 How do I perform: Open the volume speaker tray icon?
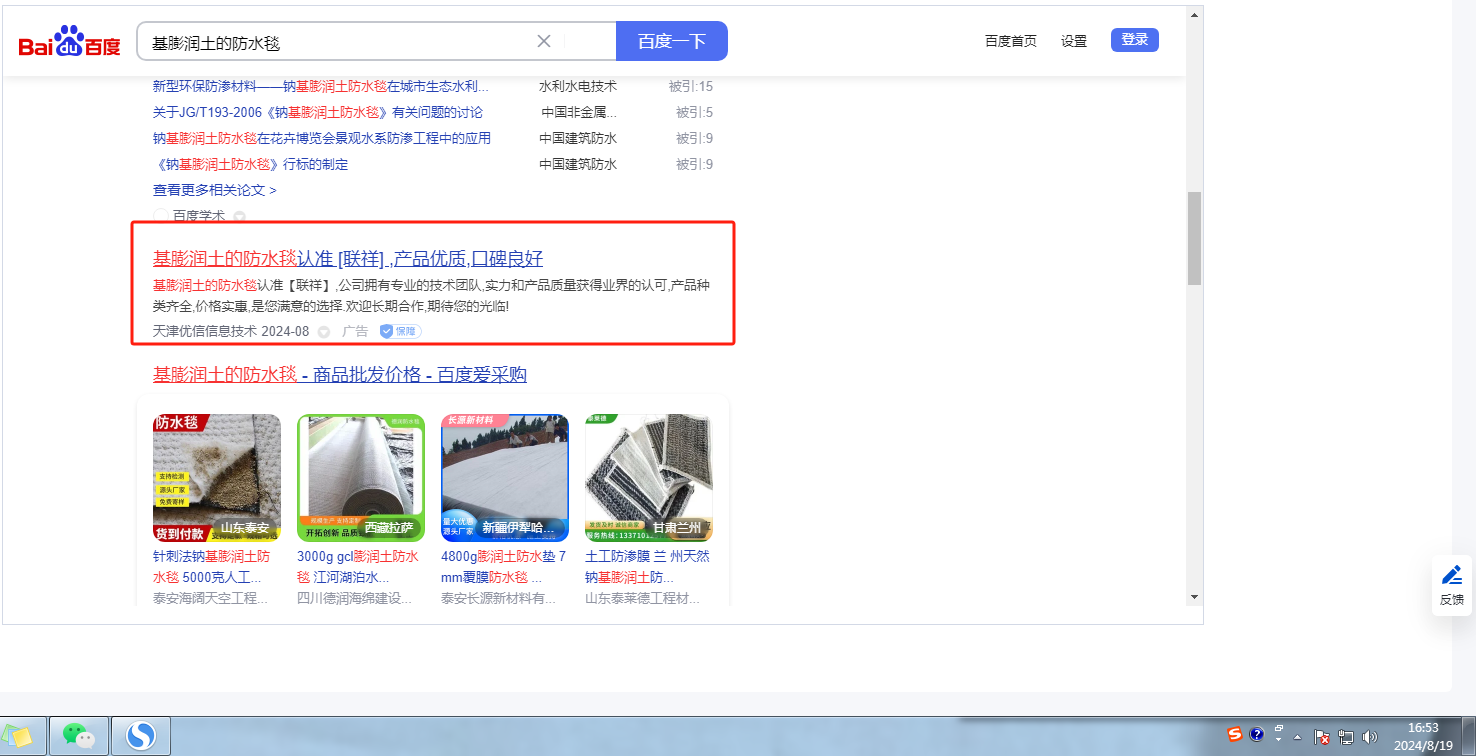pyautogui.click(x=1370, y=736)
